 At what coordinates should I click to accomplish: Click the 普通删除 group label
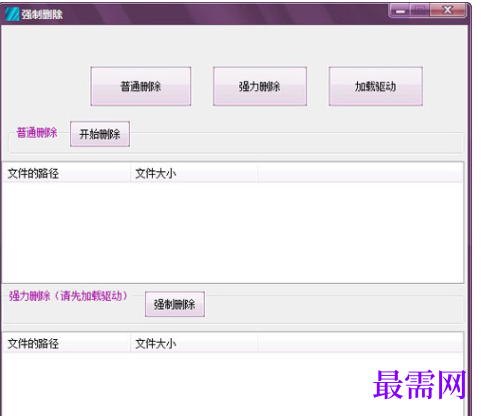pyautogui.click(x=37, y=133)
